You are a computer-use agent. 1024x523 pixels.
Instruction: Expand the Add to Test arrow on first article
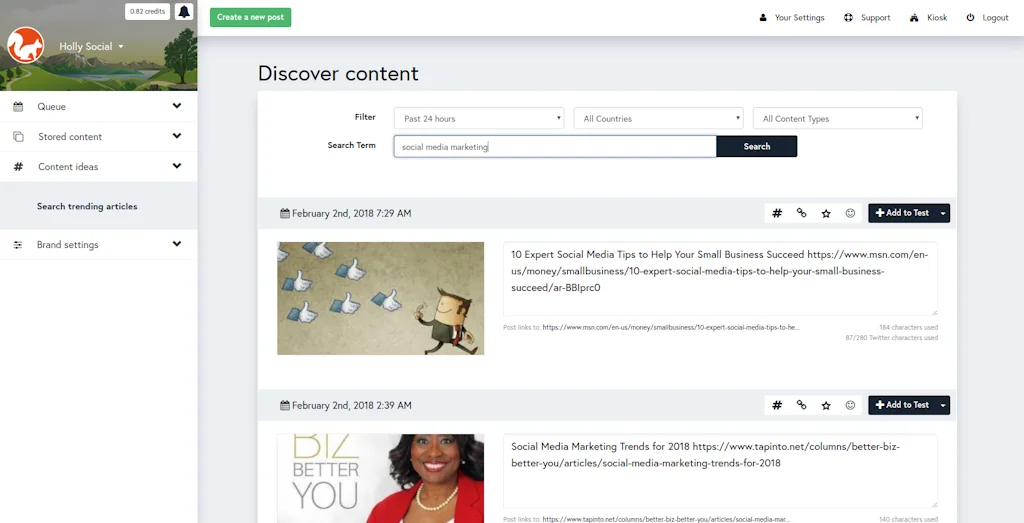[943, 213]
